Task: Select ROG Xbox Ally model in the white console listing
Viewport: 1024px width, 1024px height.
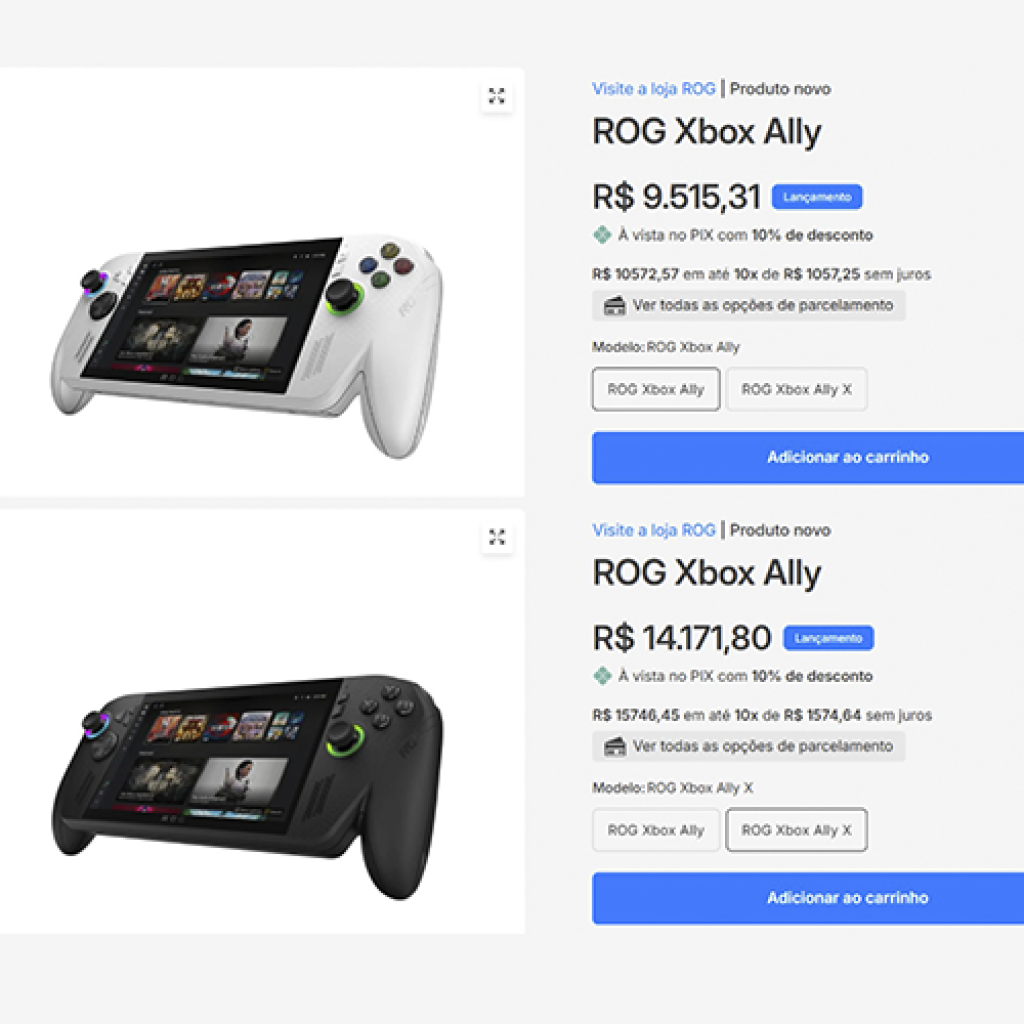Action: coord(656,390)
